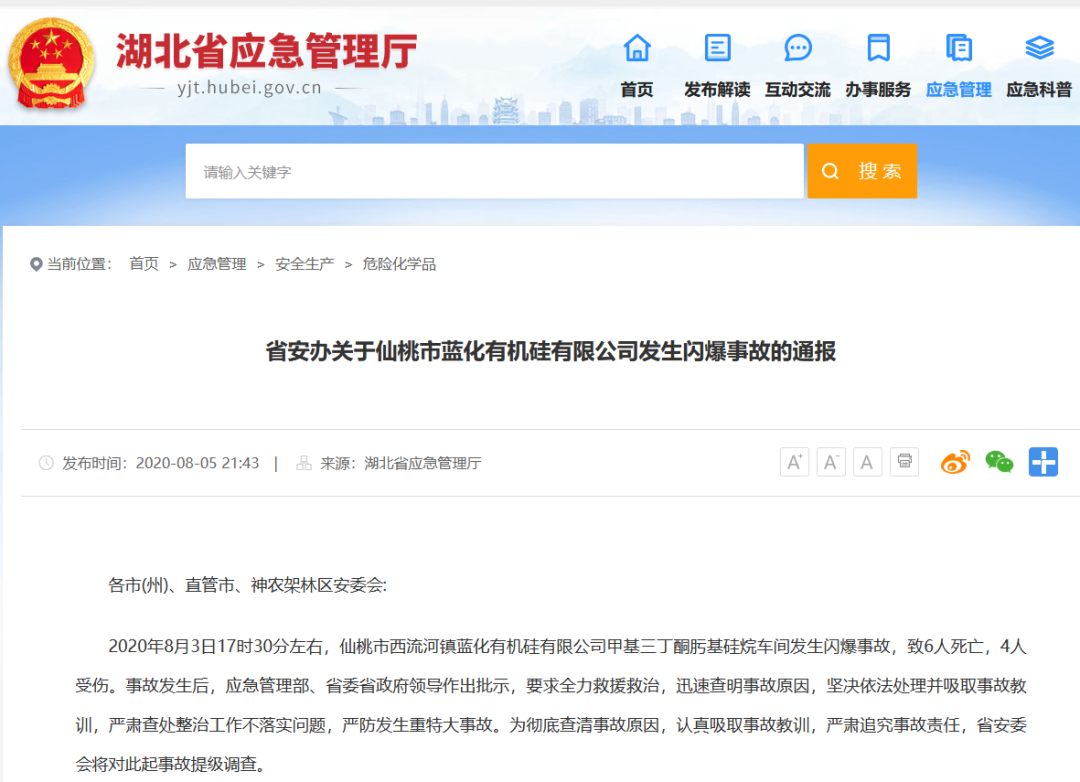Open 安全生产 breadcrumb link
This screenshot has width=1080, height=782.
pos(305,264)
